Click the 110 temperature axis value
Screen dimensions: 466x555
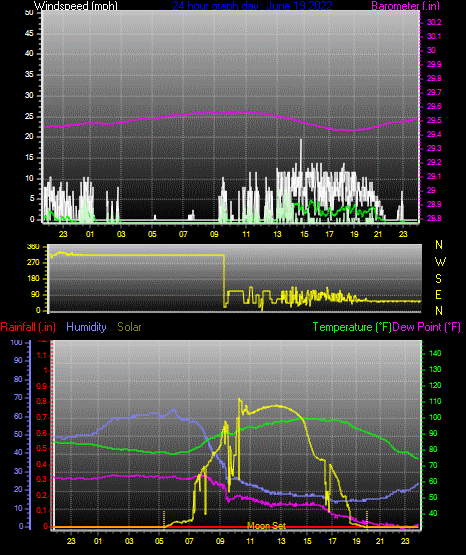[435, 401]
